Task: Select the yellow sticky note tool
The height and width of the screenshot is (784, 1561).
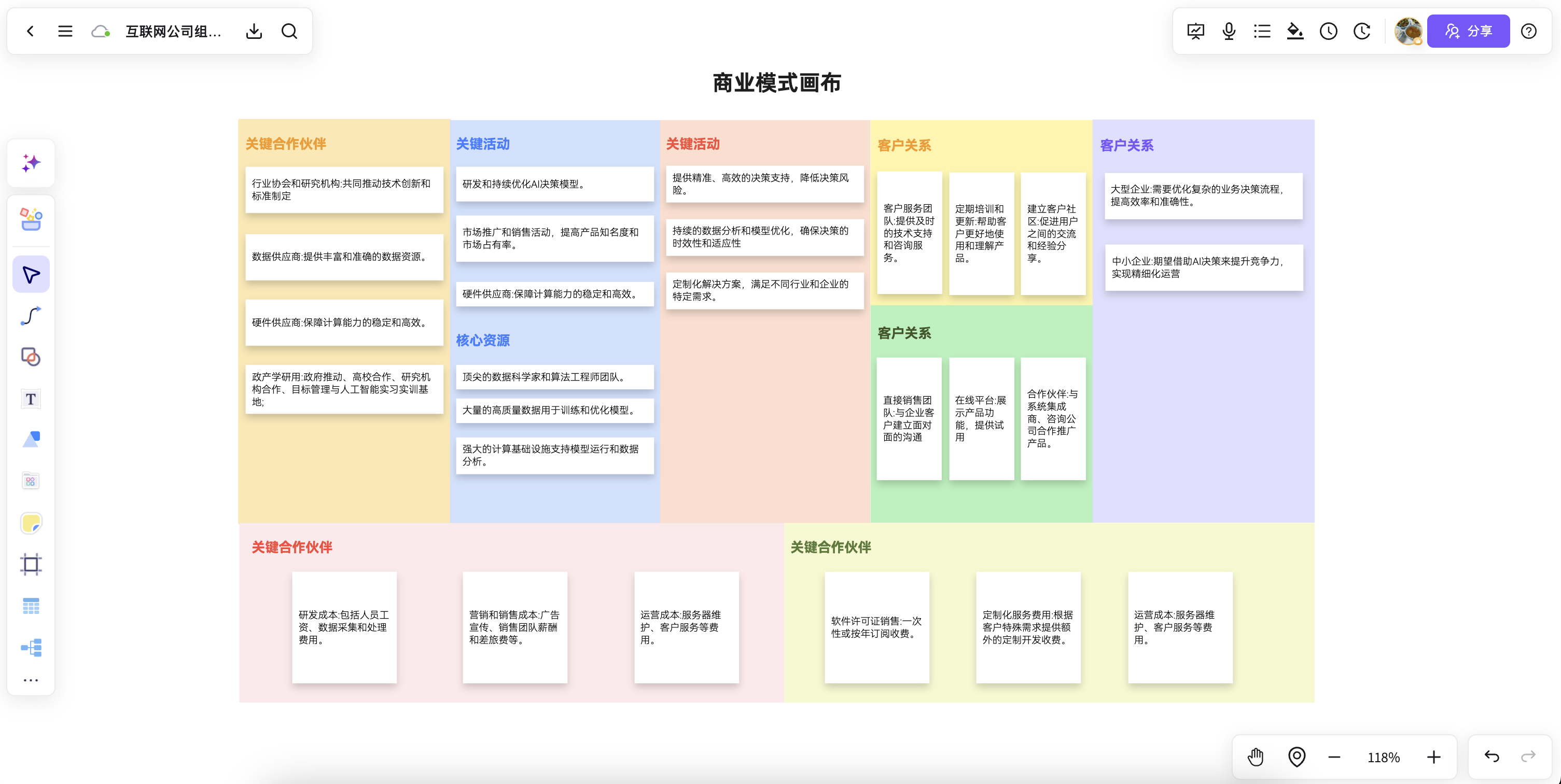Action: [31, 523]
